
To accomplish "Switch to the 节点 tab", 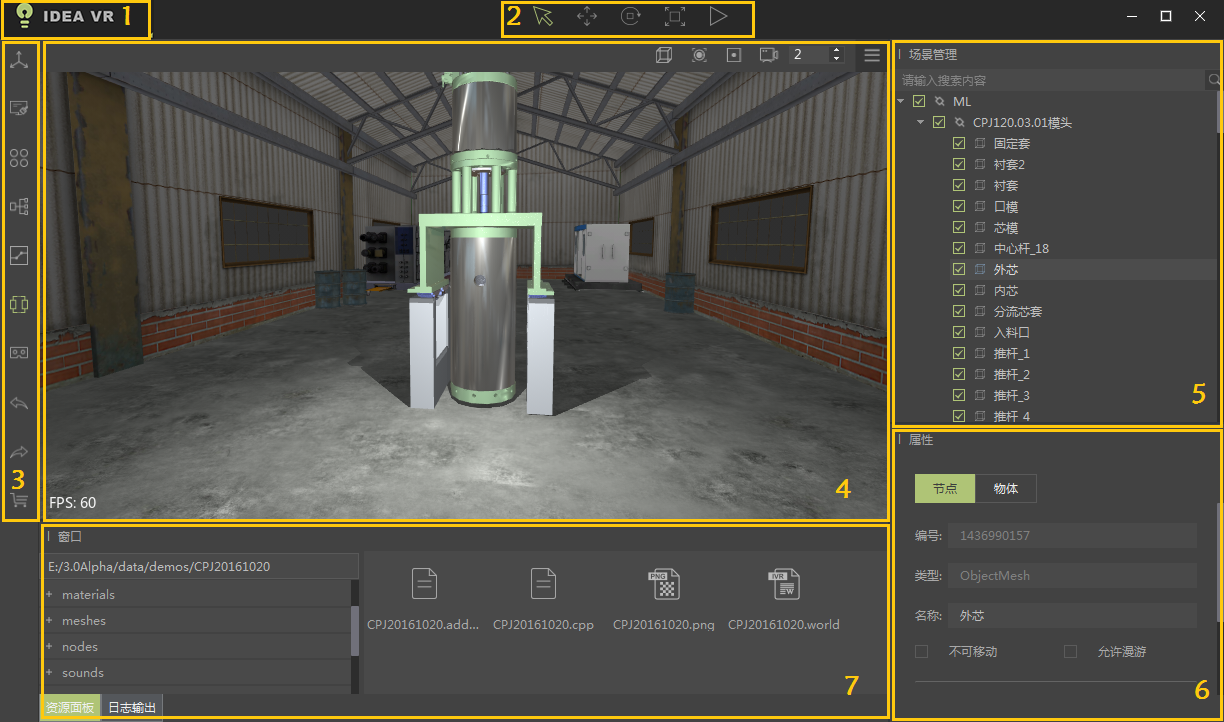I will coord(945,489).
